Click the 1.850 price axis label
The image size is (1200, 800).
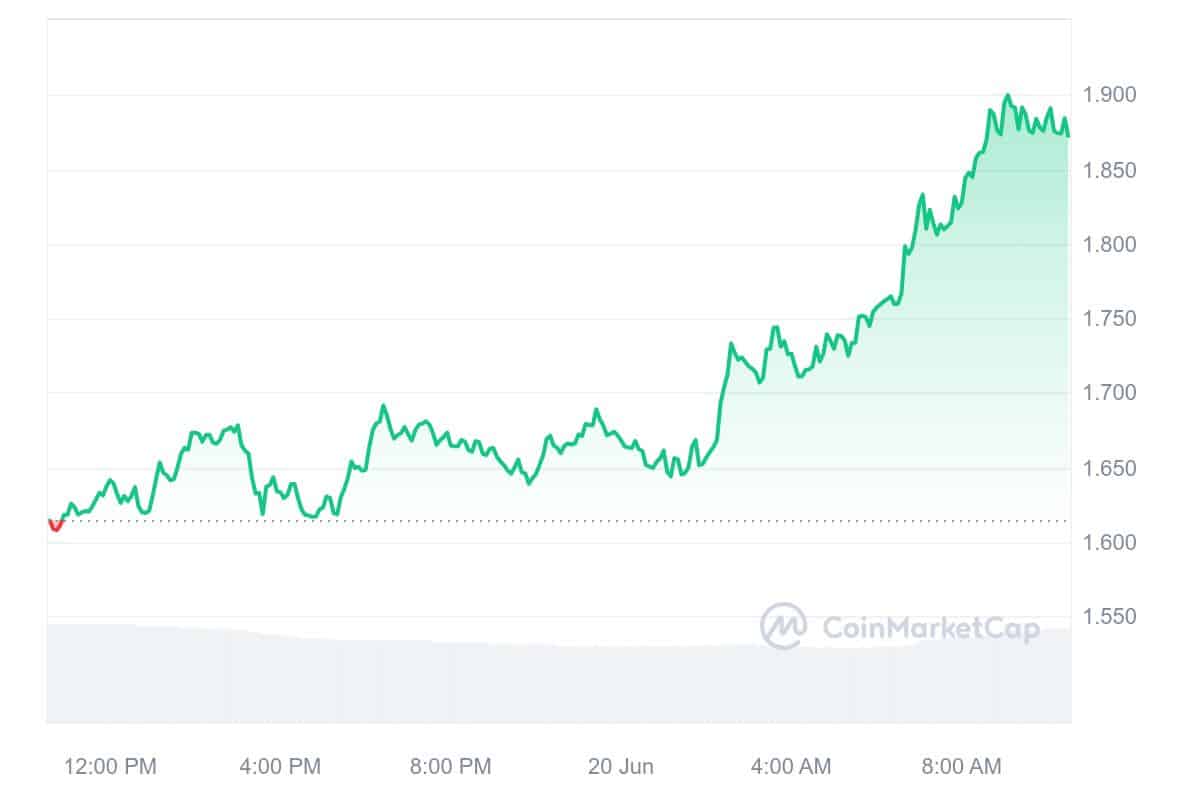[1112, 171]
